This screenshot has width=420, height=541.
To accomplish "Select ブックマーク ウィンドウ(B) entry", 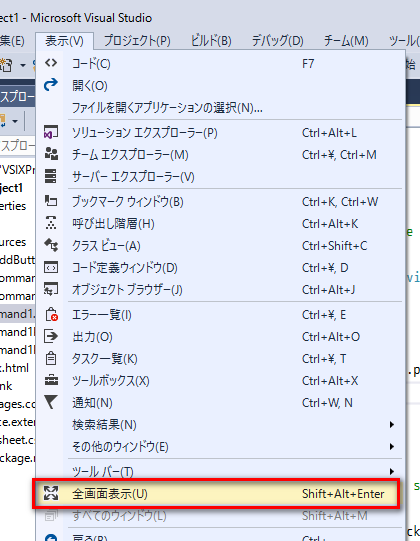I will tap(221, 201).
